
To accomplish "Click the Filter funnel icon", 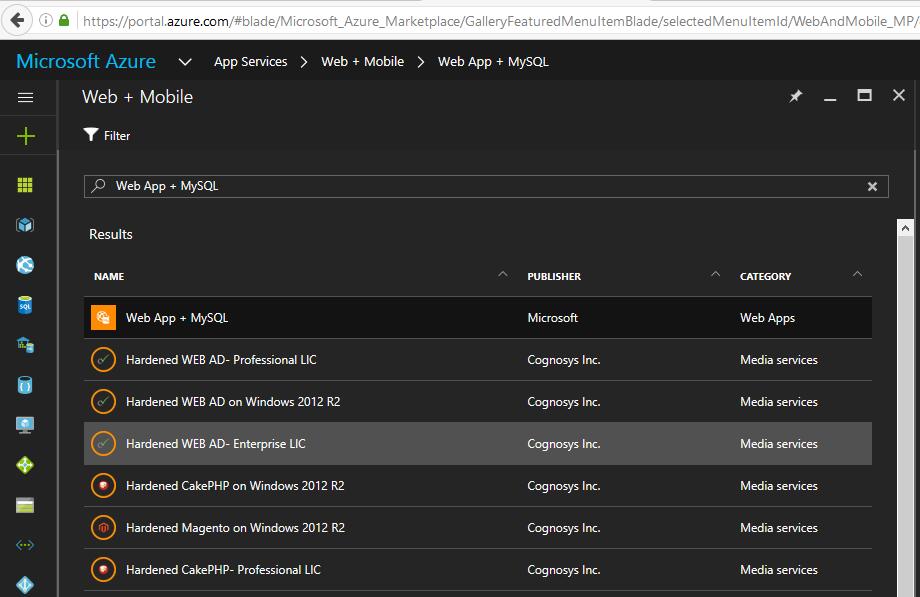I will point(90,135).
